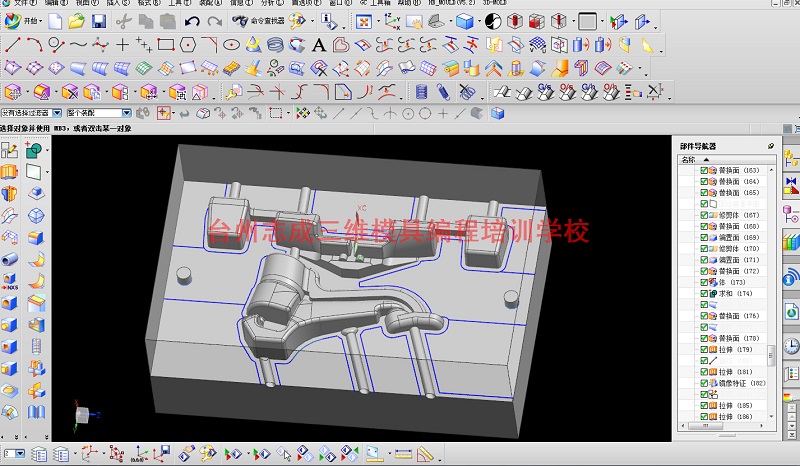Open the blue Internet Explorer tab icon
800x466 pixels.
point(791,278)
